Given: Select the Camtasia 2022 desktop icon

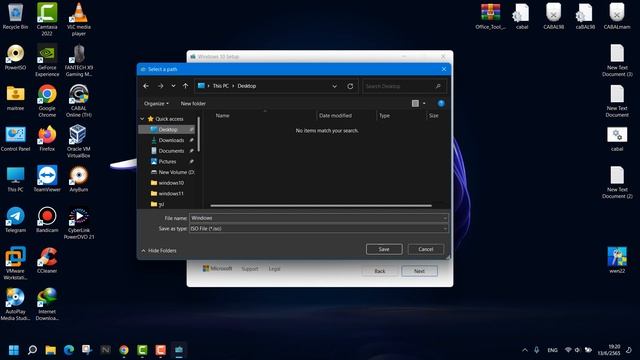Looking at the screenshot, I should [x=47, y=19].
